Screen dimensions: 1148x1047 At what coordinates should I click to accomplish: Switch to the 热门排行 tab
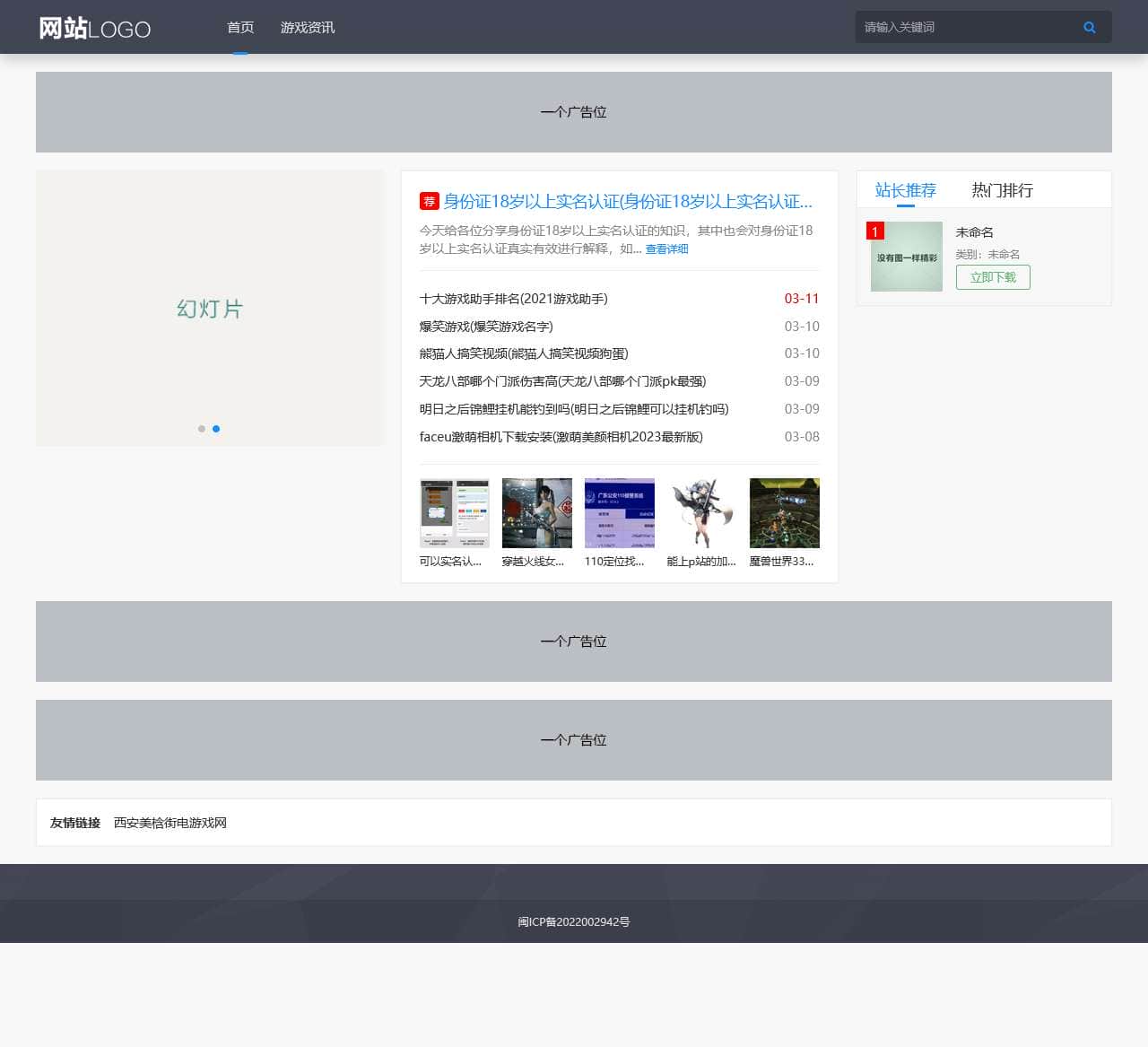click(x=1001, y=189)
